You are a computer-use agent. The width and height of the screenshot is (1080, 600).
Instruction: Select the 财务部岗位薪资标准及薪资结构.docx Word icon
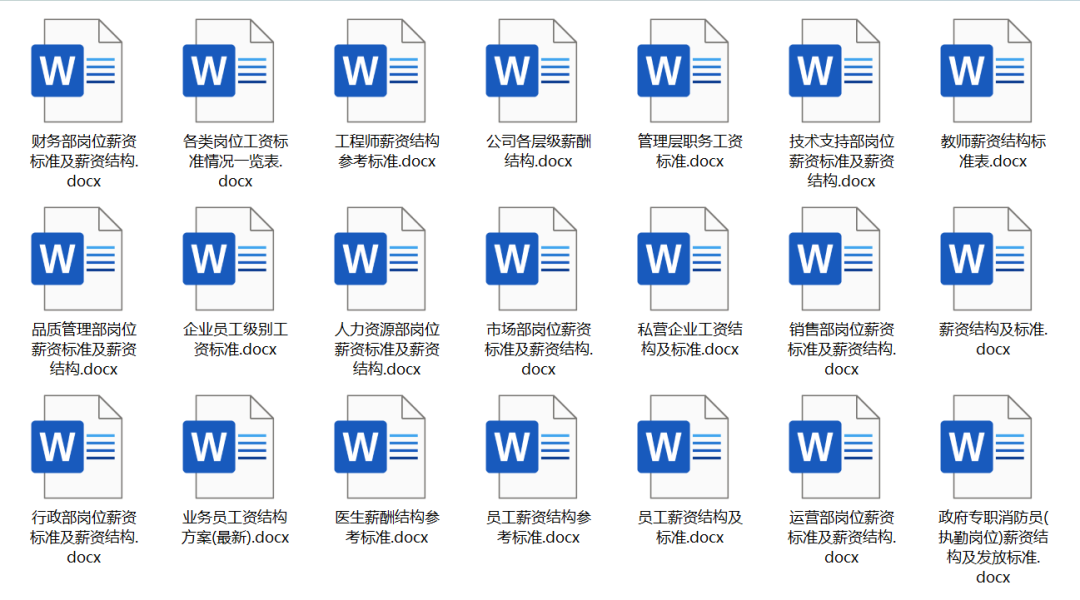(77, 71)
